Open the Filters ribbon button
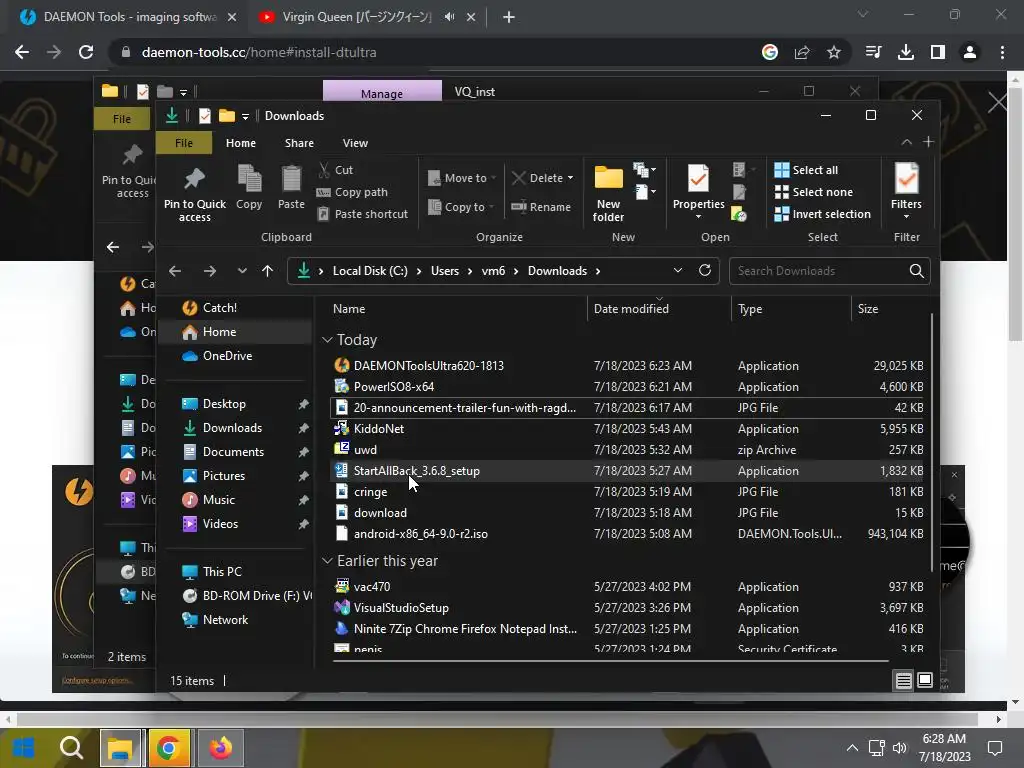Screen dimensions: 1024x768 coord(906,191)
